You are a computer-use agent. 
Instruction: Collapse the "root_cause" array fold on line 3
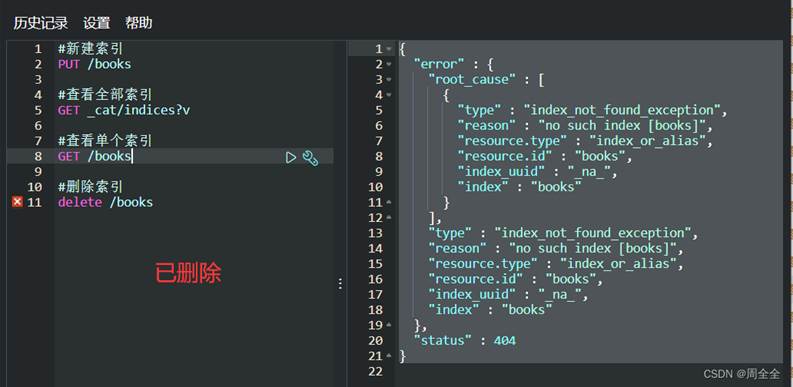[389, 79]
